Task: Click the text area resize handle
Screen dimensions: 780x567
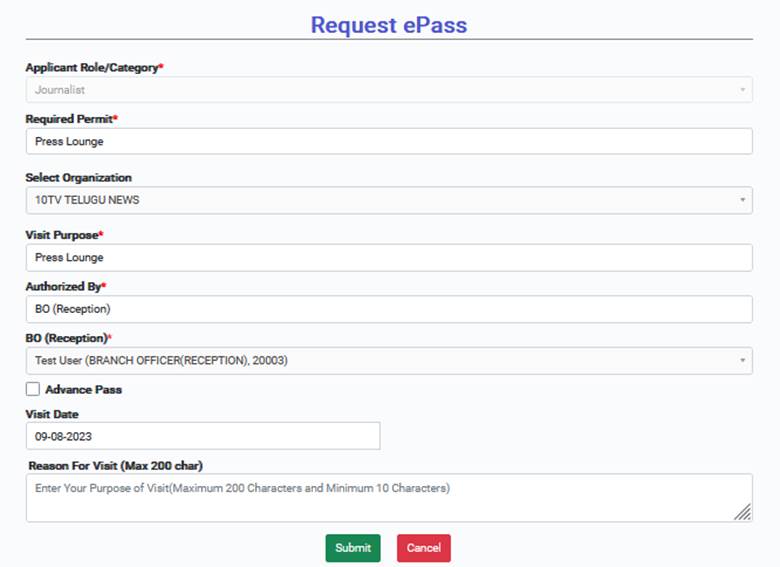Action: pyautogui.click(x=743, y=512)
